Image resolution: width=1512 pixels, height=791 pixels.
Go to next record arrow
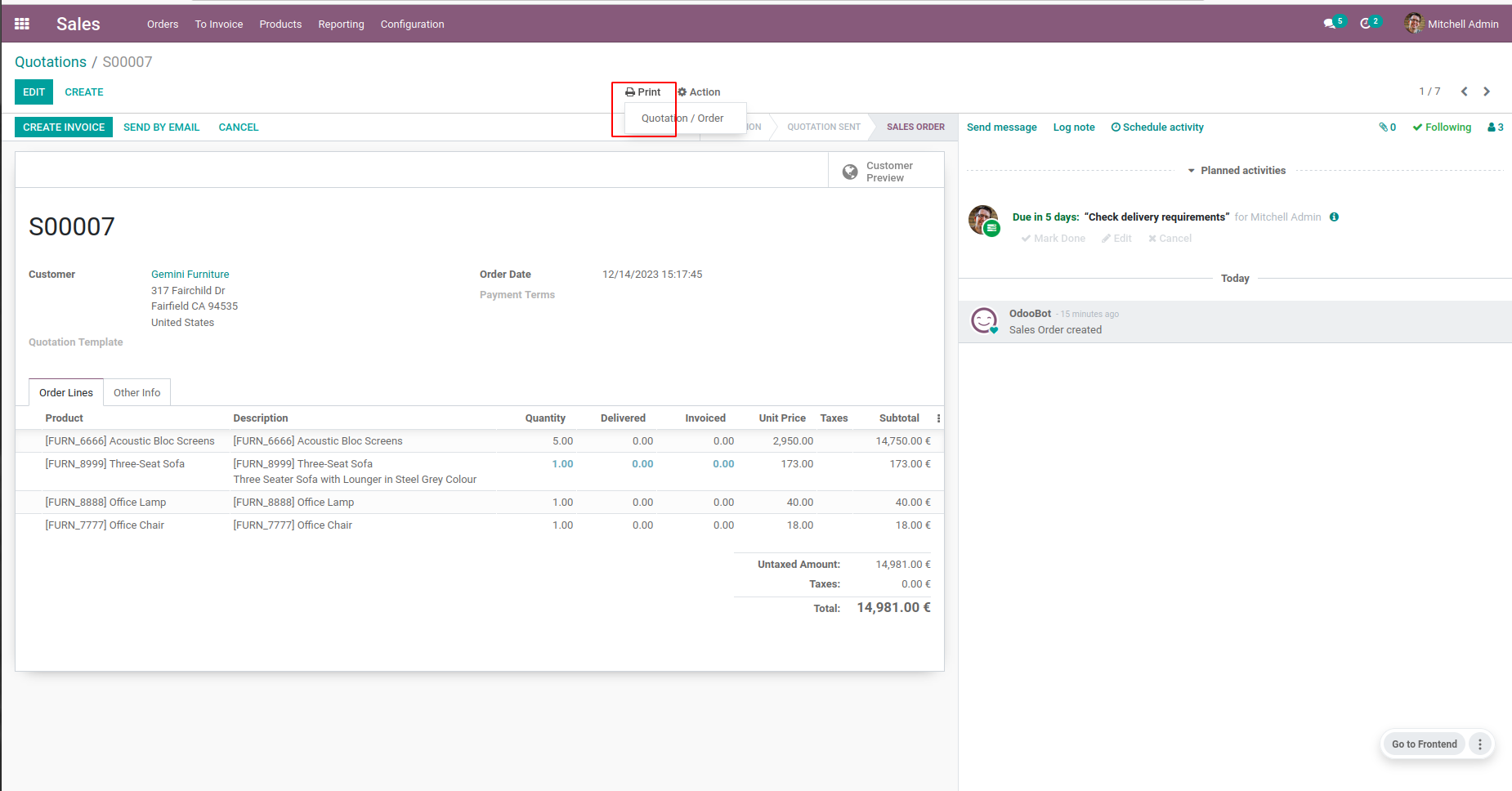coord(1487,92)
